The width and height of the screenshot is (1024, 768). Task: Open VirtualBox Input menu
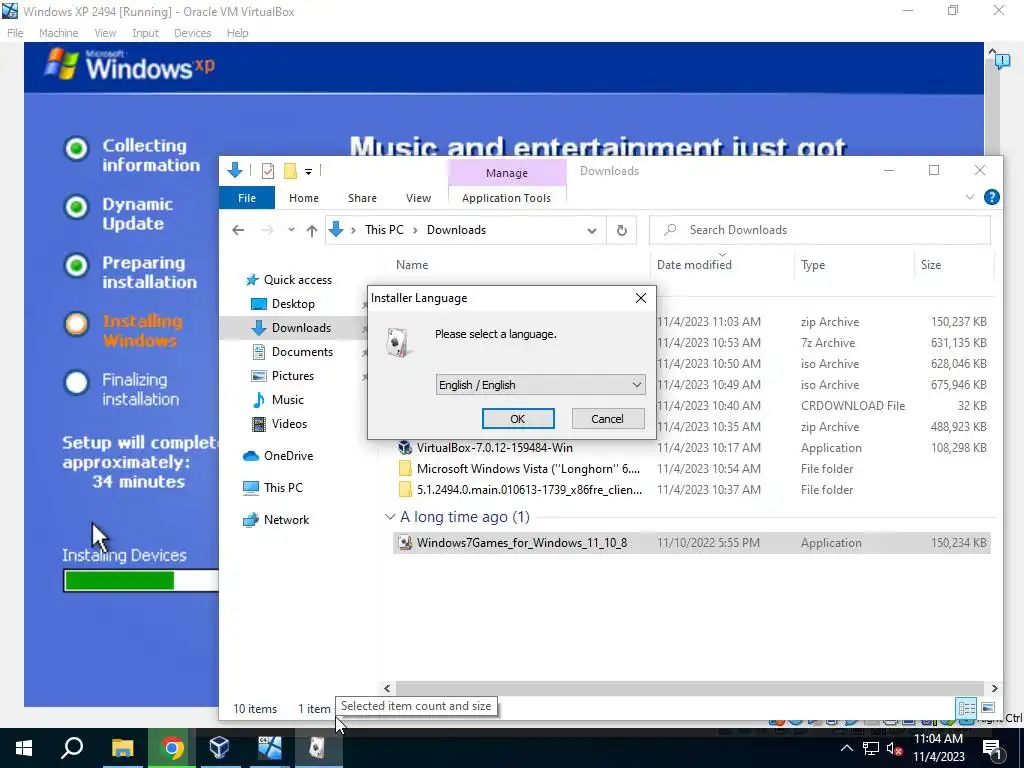coord(145,33)
